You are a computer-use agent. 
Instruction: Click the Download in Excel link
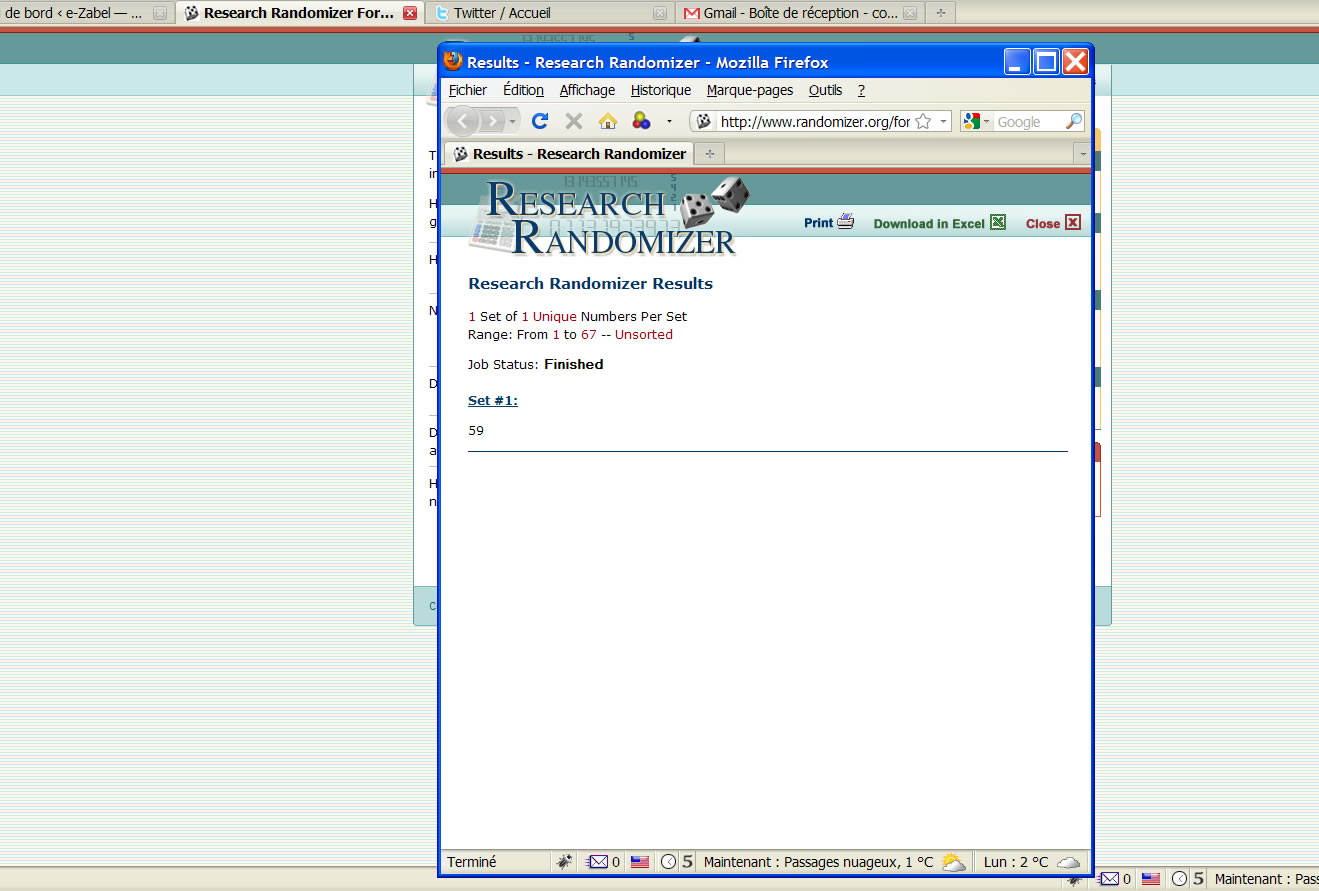pyautogui.click(x=929, y=224)
